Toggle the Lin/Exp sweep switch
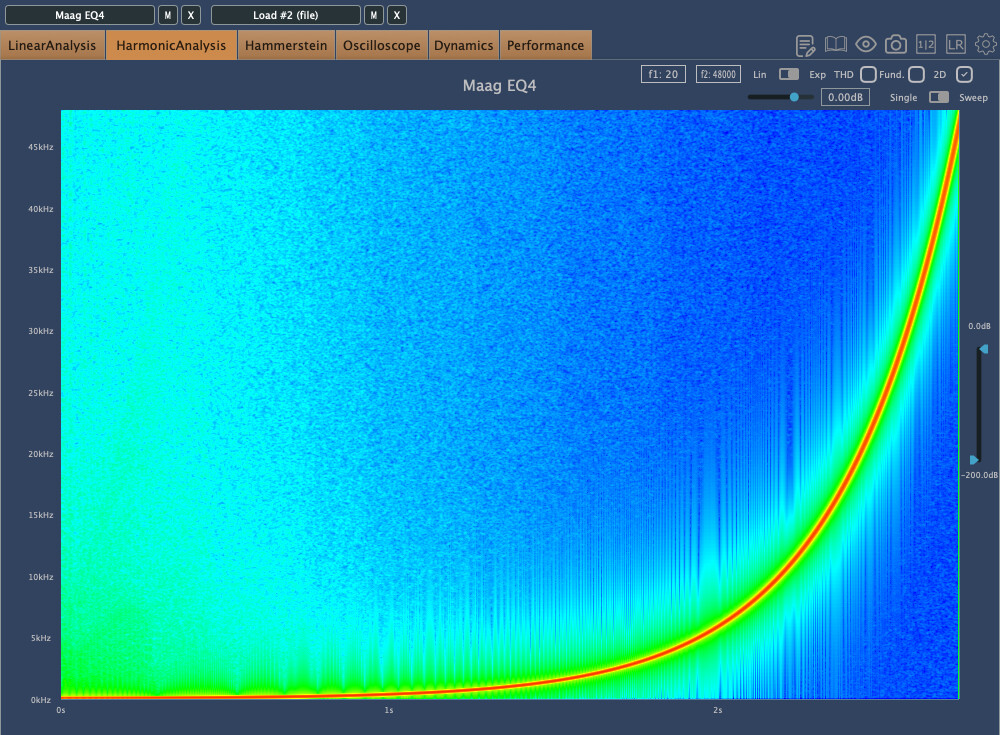The height and width of the screenshot is (735, 1000). pos(789,75)
